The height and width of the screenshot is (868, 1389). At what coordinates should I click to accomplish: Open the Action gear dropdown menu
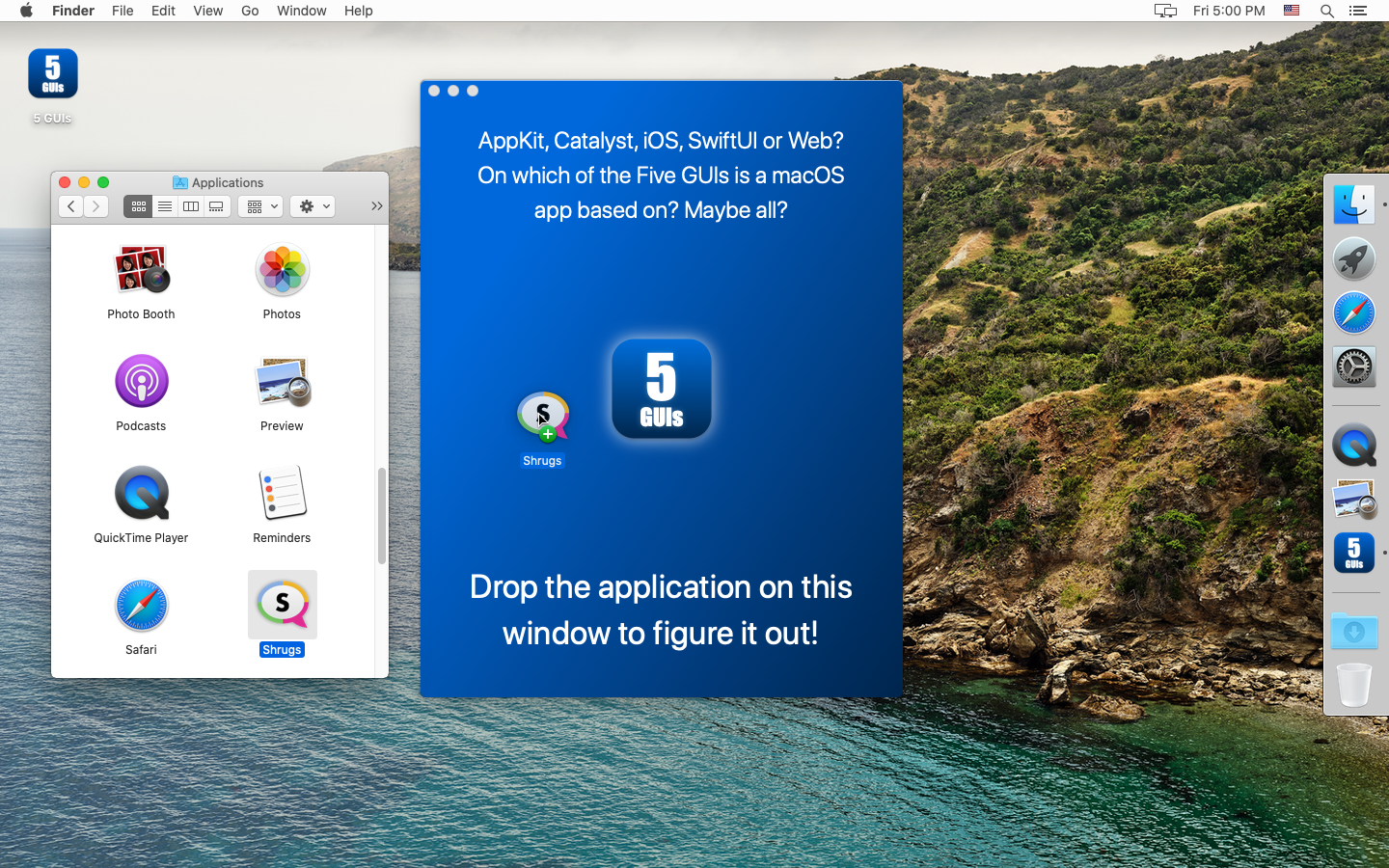[313, 206]
